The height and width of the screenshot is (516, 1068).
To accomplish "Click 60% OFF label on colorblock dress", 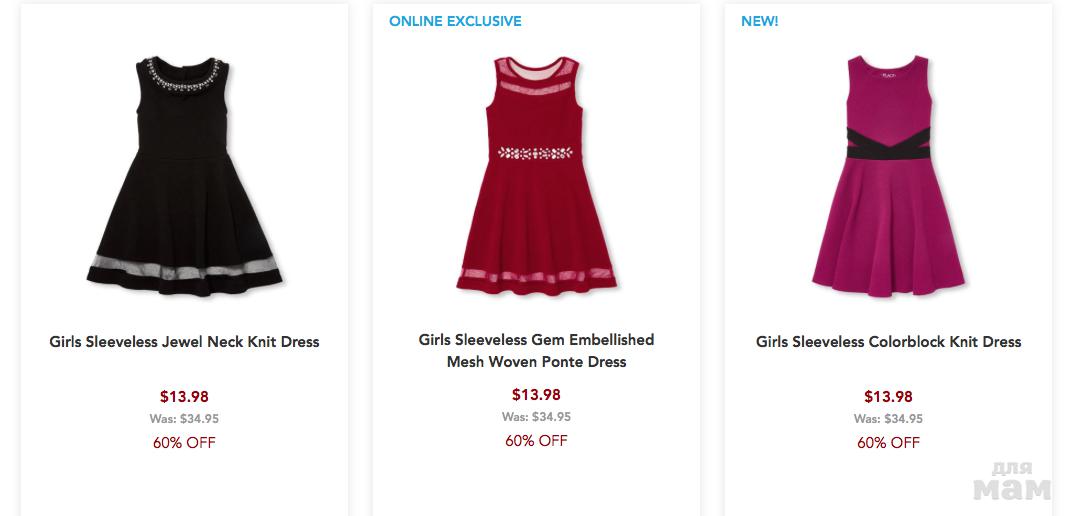I will (x=888, y=443).
